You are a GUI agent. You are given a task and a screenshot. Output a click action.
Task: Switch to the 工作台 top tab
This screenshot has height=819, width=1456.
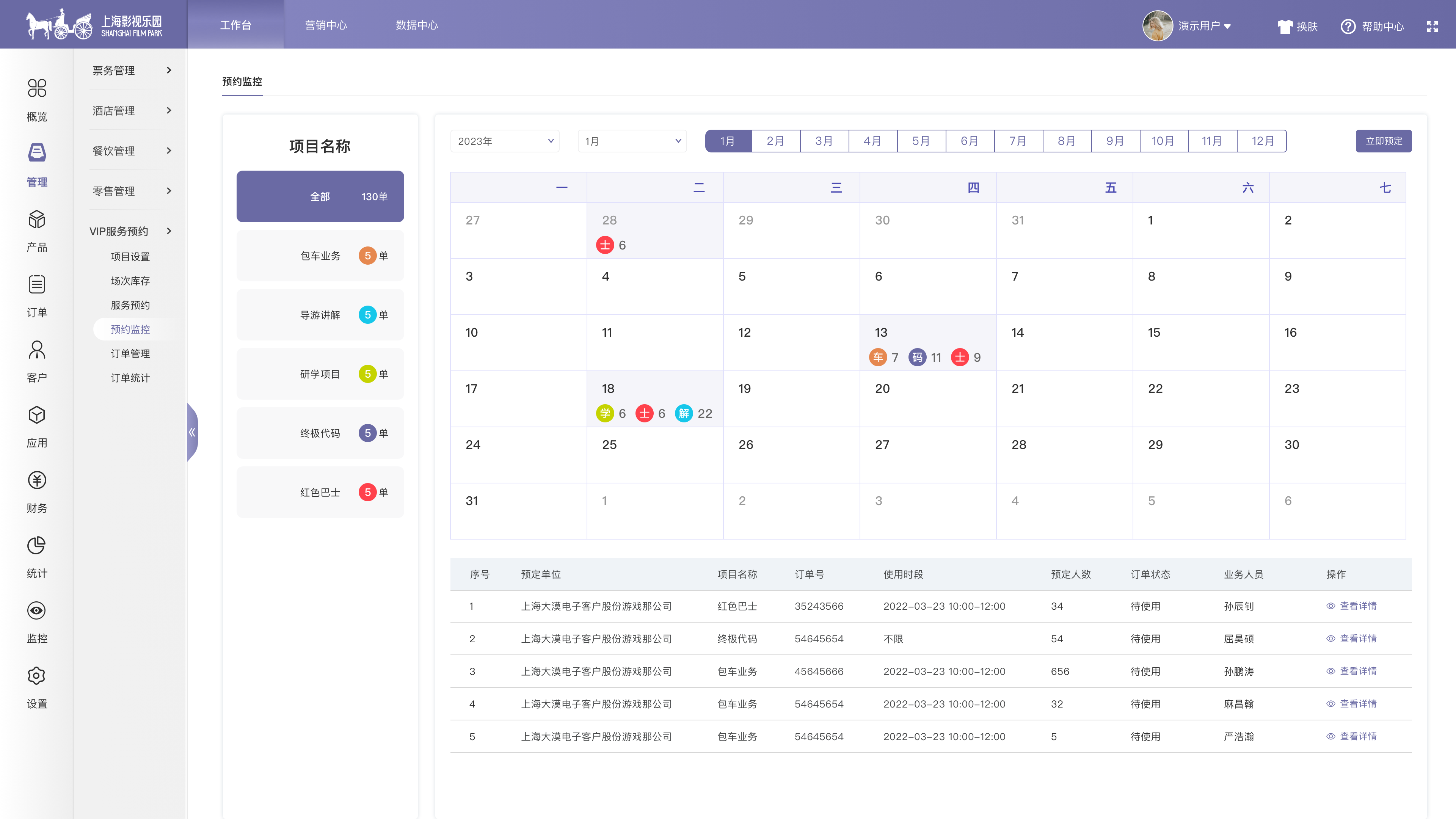tap(236, 25)
